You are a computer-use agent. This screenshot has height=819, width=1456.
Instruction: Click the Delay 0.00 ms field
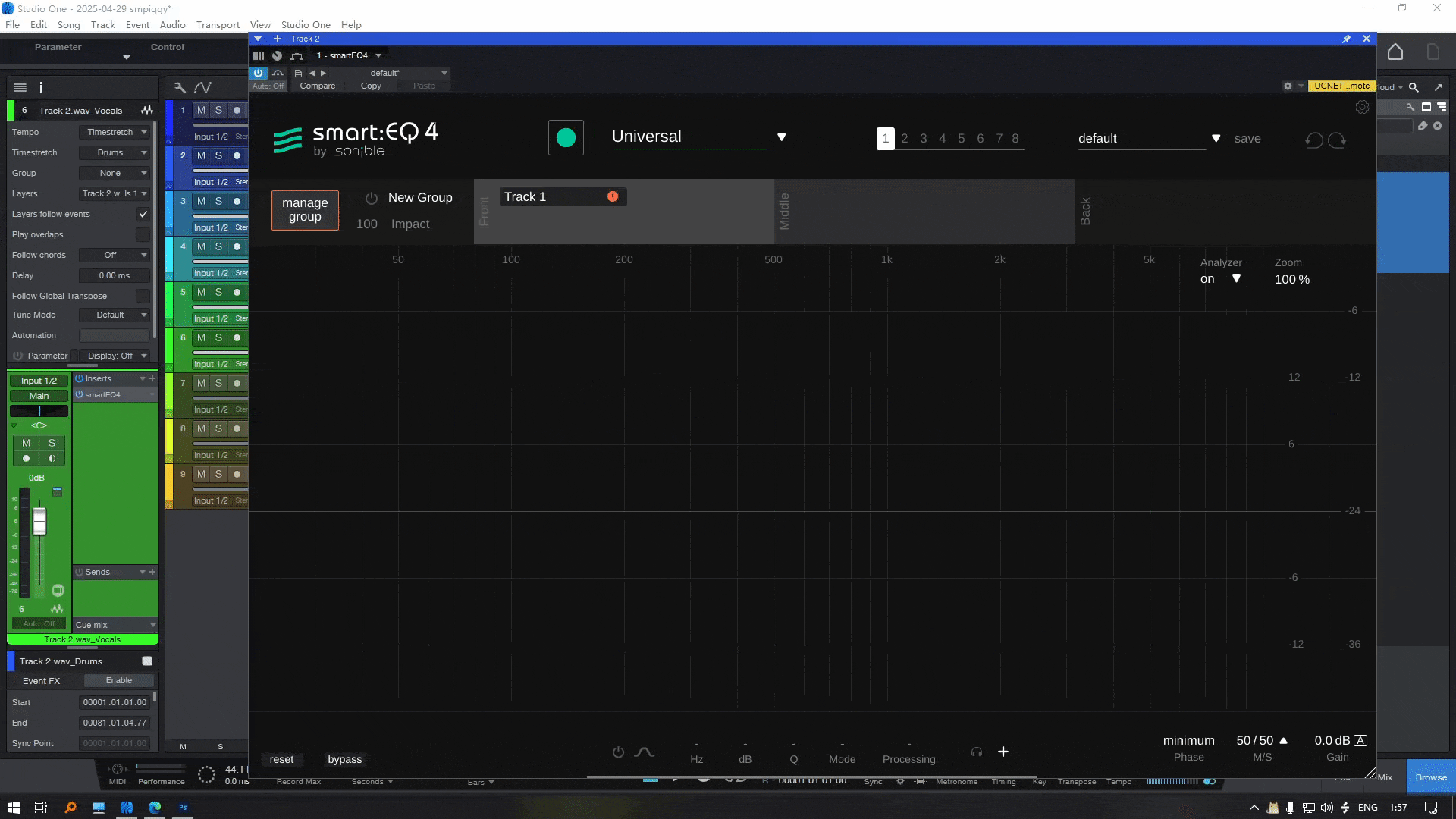tap(115, 275)
